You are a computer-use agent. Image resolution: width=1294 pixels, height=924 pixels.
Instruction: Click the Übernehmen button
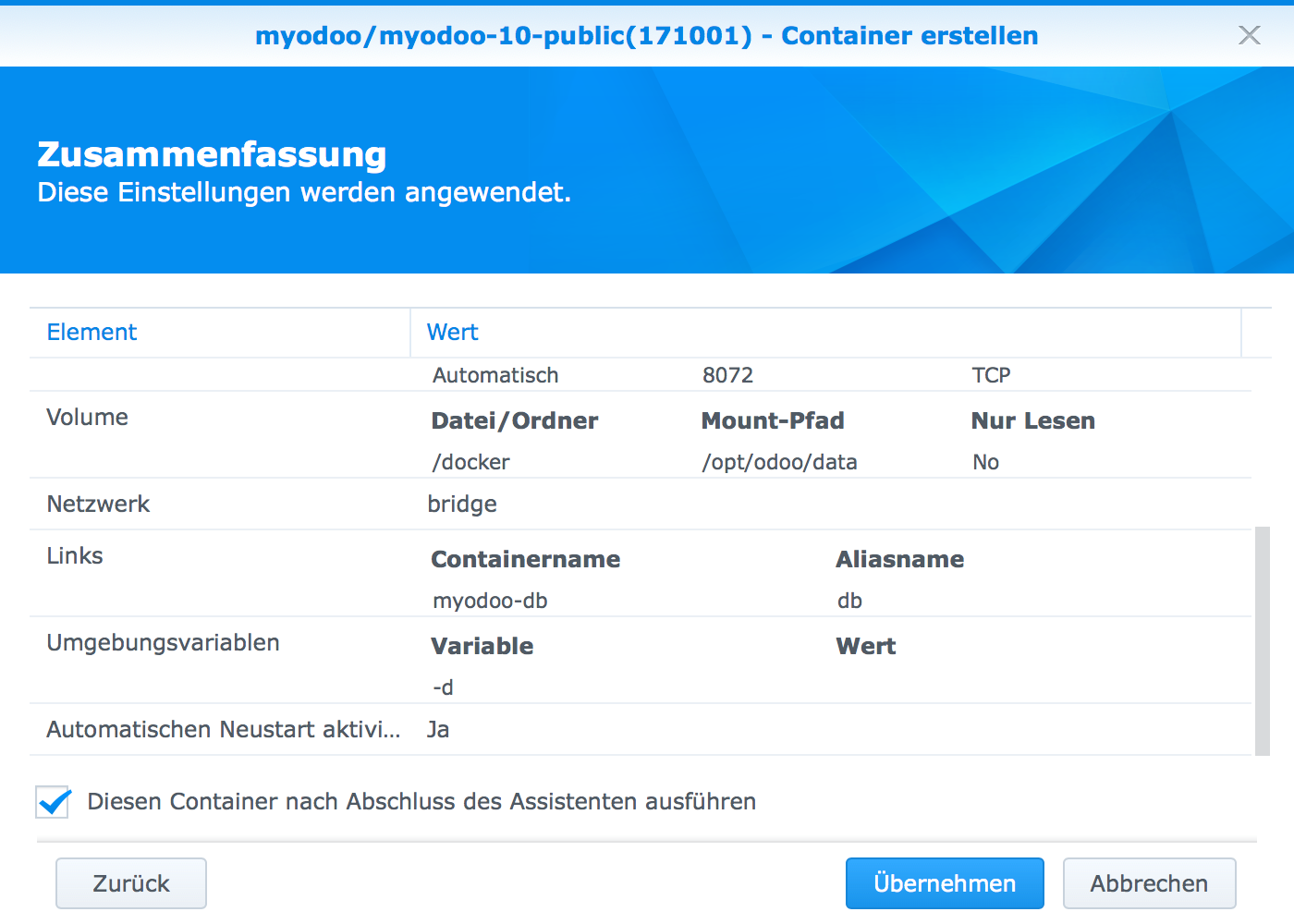944,883
